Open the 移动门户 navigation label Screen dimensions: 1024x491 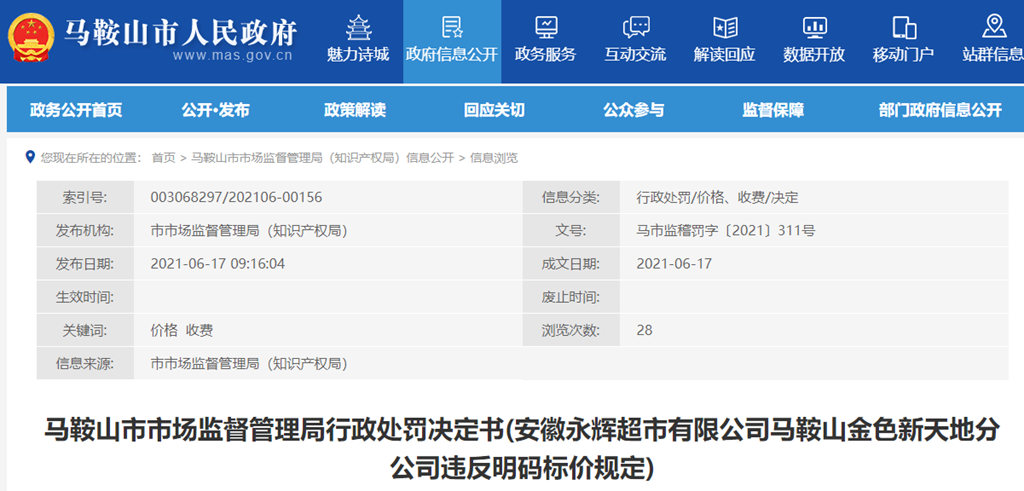[904, 54]
